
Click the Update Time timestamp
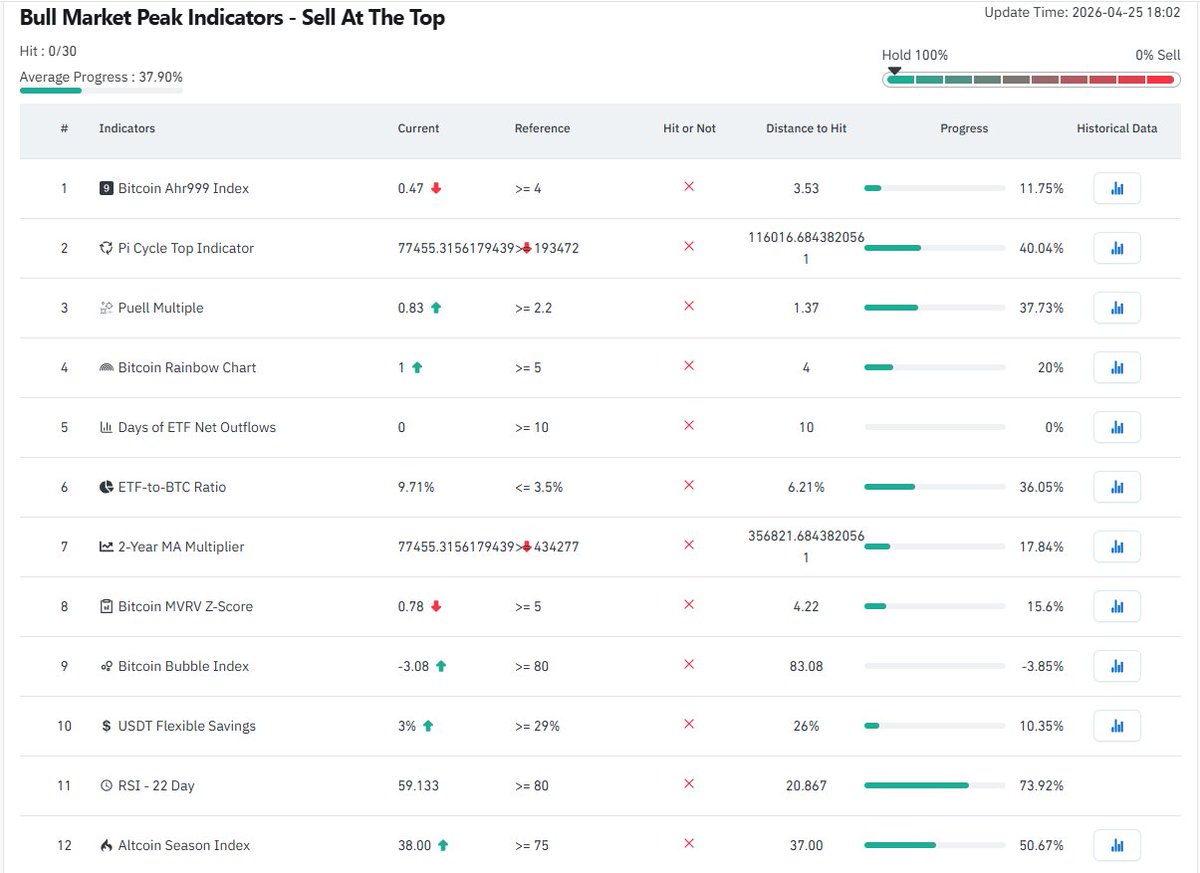[1082, 12]
